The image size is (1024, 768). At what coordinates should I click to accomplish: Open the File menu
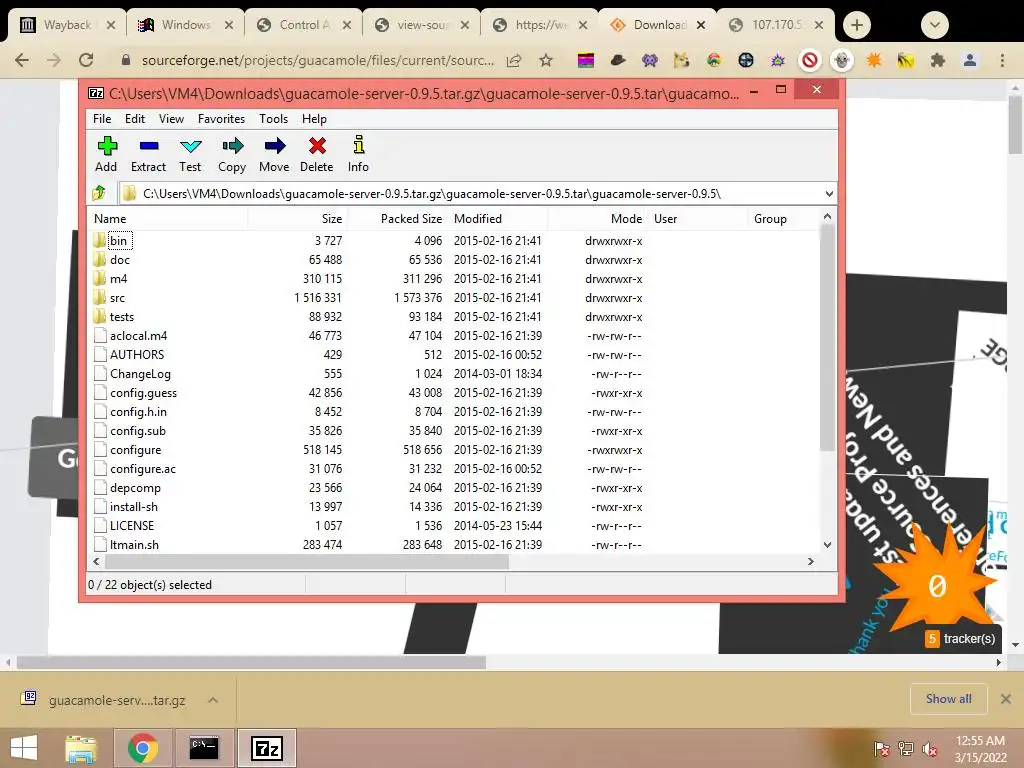102,119
